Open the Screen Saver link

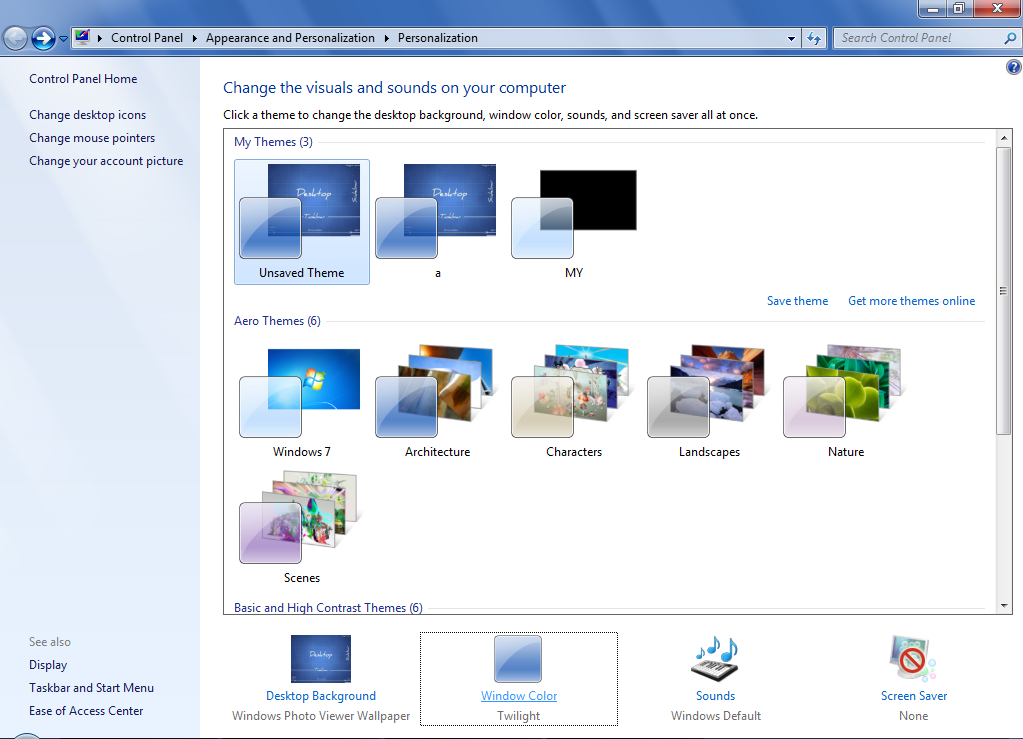coord(913,696)
